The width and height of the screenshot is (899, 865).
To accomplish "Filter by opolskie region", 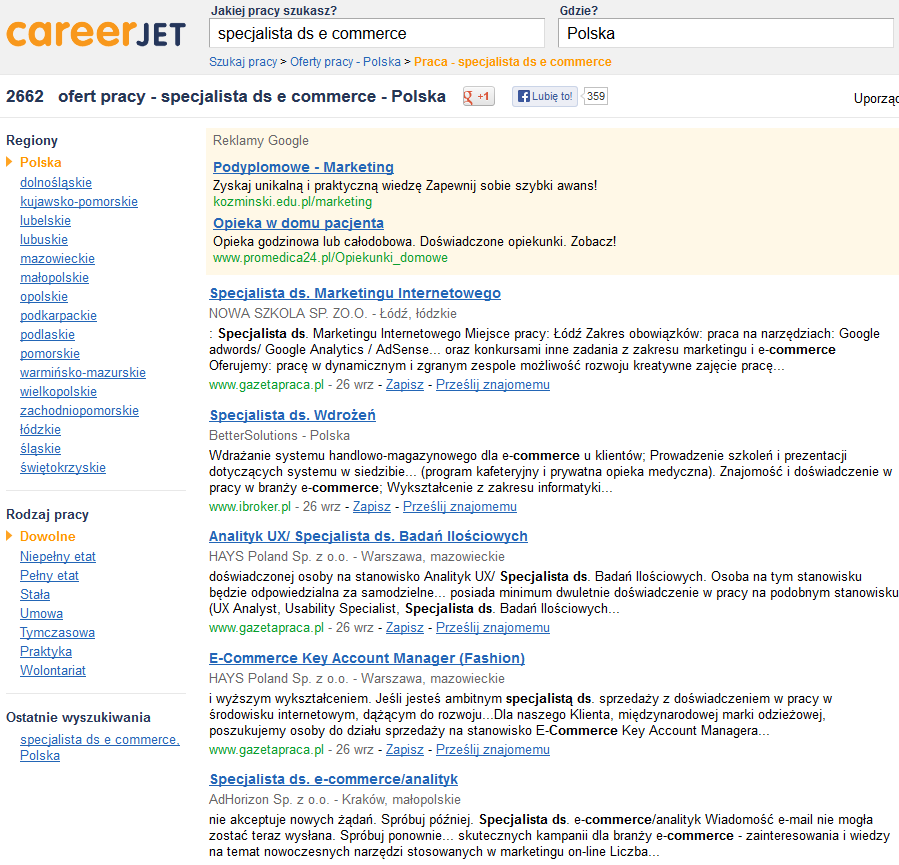I will pyautogui.click(x=44, y=296).
